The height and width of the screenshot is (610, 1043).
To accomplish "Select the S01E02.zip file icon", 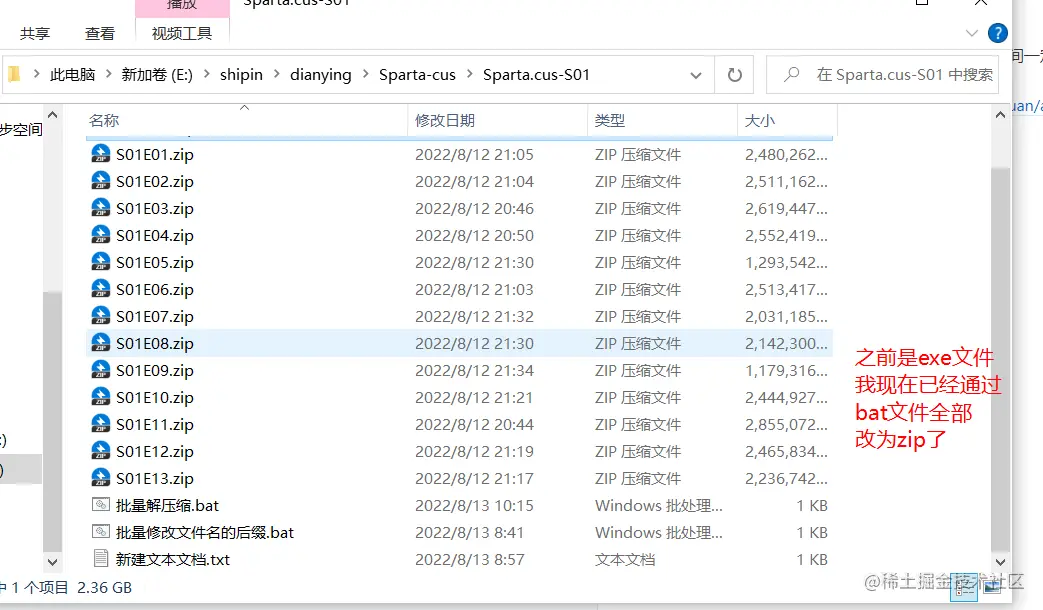I will click(100, 181).
